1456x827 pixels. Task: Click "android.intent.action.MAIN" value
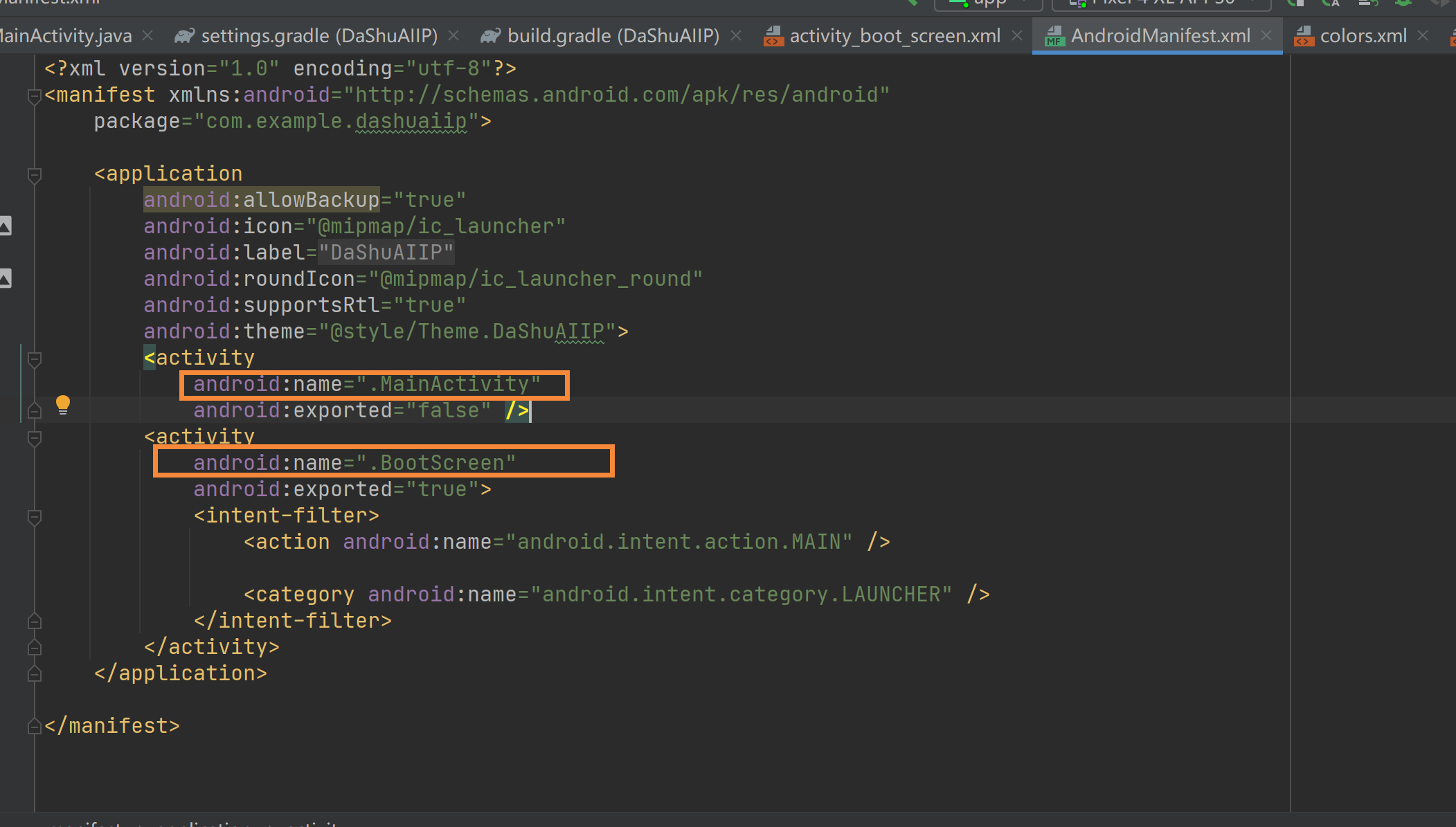point(679,542)
